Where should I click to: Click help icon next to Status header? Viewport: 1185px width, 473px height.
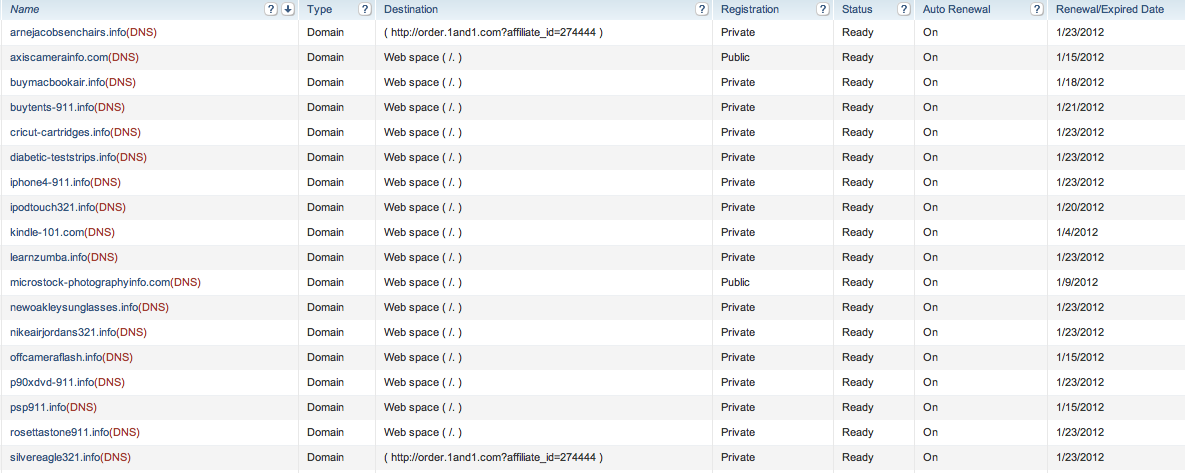click(x=903, y=9)
